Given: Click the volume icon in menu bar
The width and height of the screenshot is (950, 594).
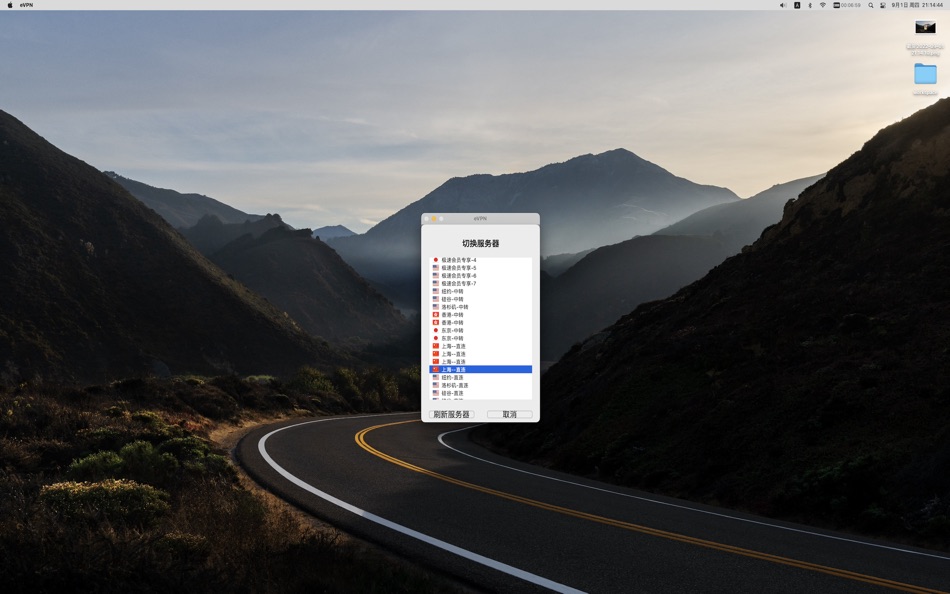Looking at the screenshot, I should pyautogui.click(x=783, y=5).
